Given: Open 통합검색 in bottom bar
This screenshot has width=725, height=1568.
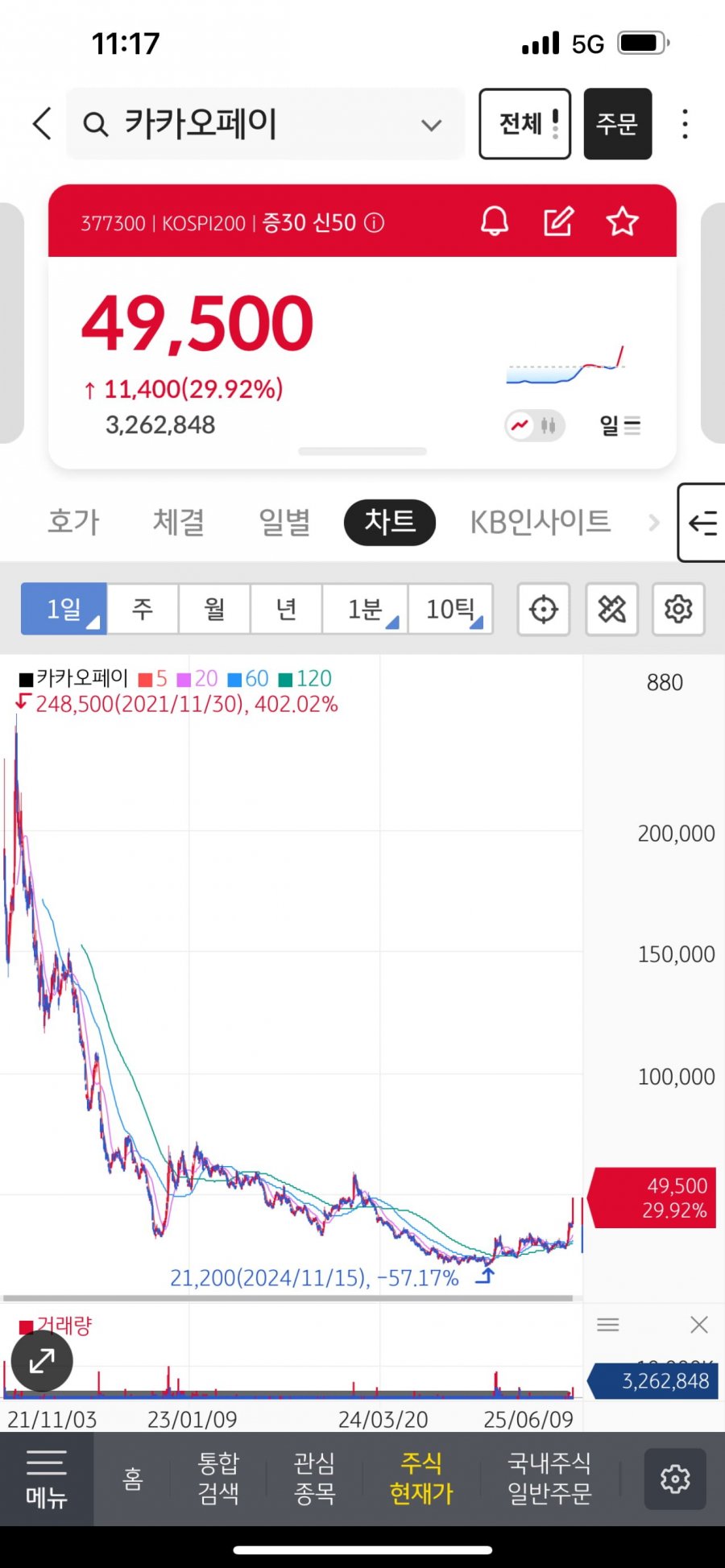Looking at the screenshot, I should (x=218, y=1479).
